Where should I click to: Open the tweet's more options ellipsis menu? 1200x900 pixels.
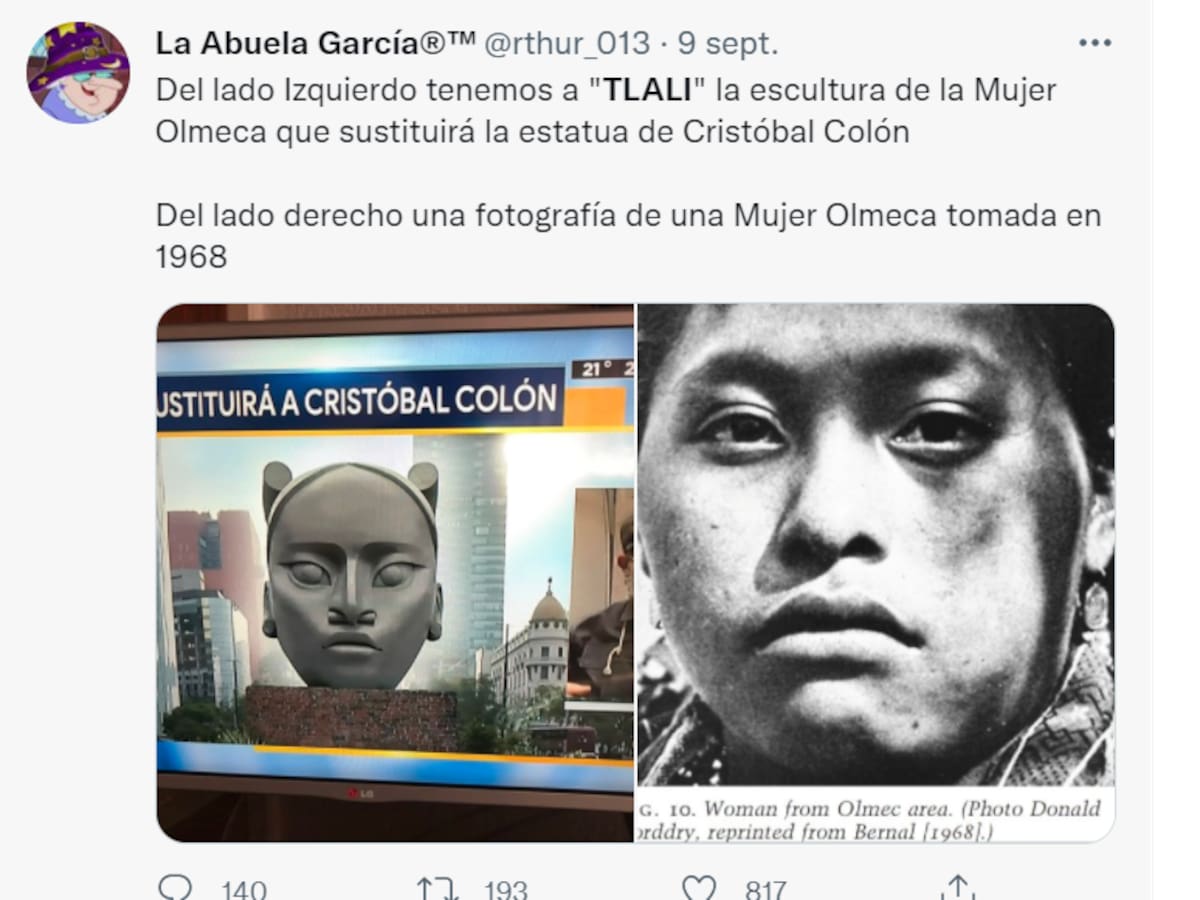1095,43
